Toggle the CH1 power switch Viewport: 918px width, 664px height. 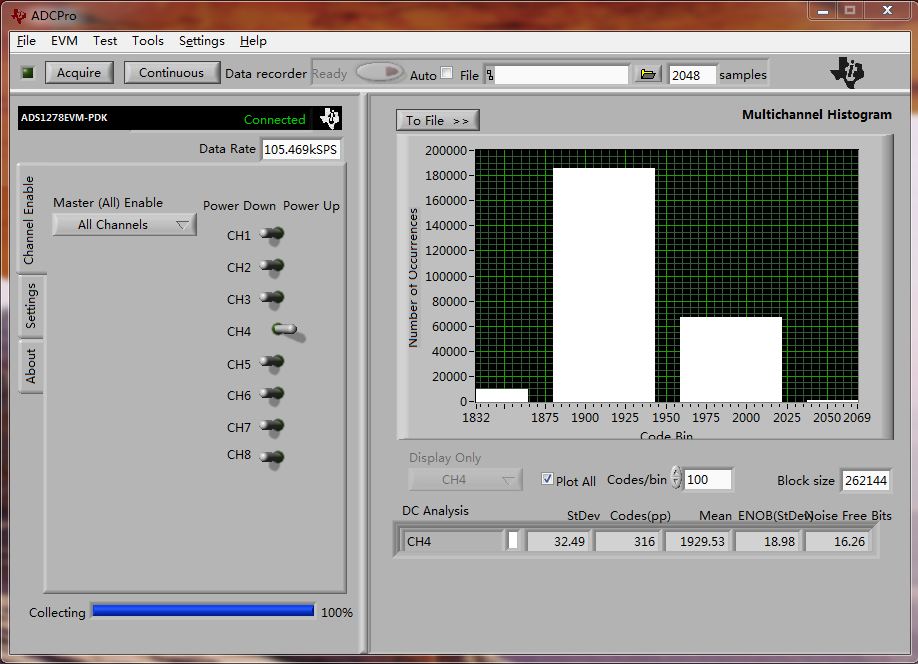(x=272, y=235)
